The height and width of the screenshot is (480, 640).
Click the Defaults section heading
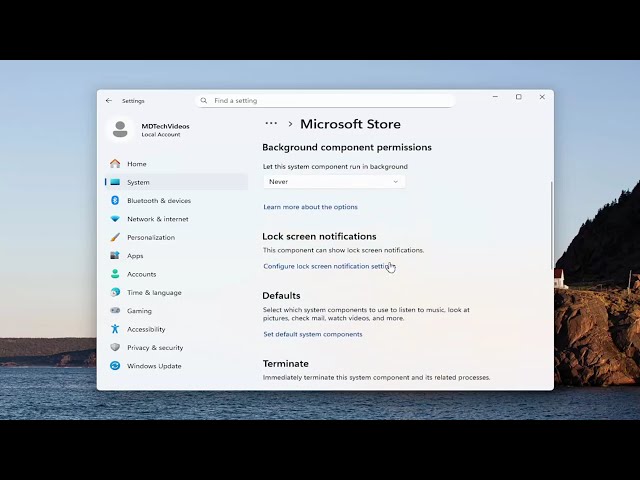click(281, 296)
